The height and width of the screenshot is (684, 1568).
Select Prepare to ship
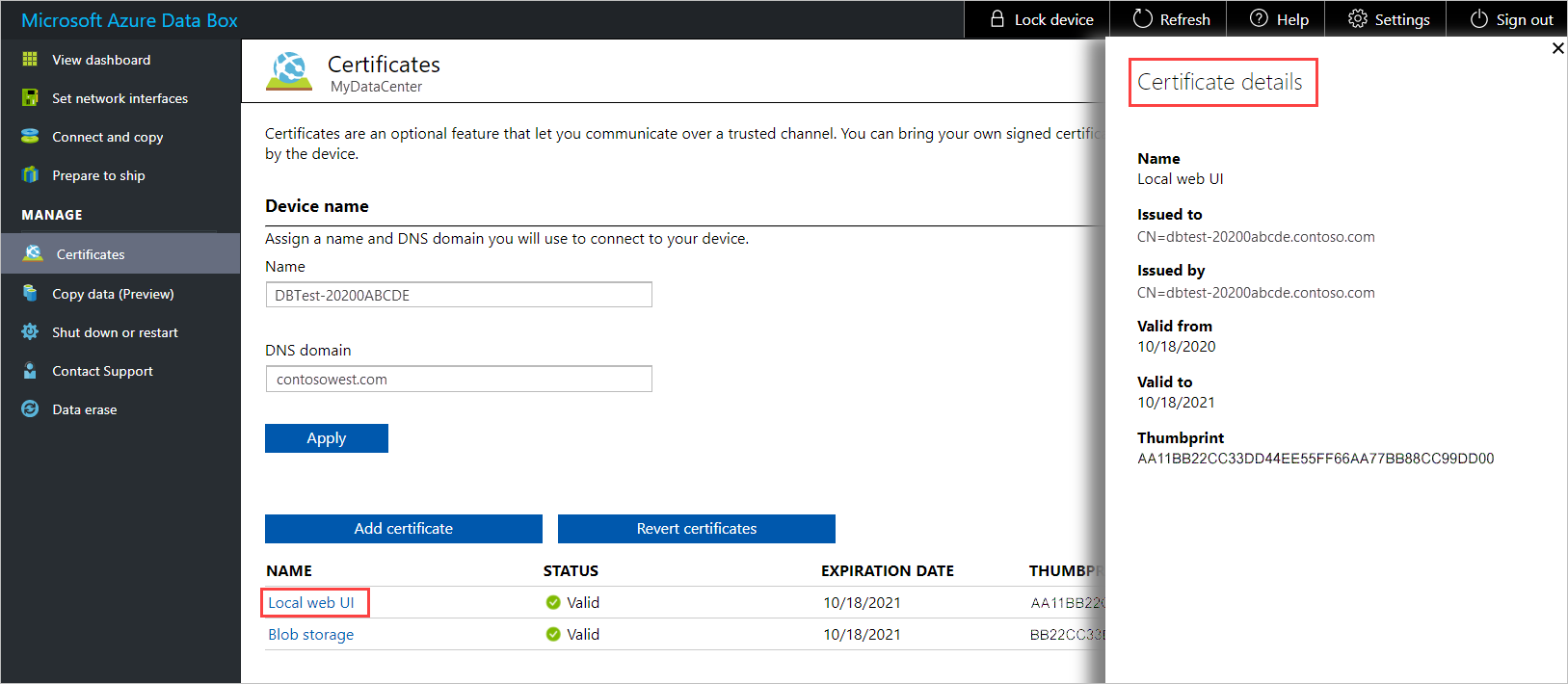[x=98, y=175]
